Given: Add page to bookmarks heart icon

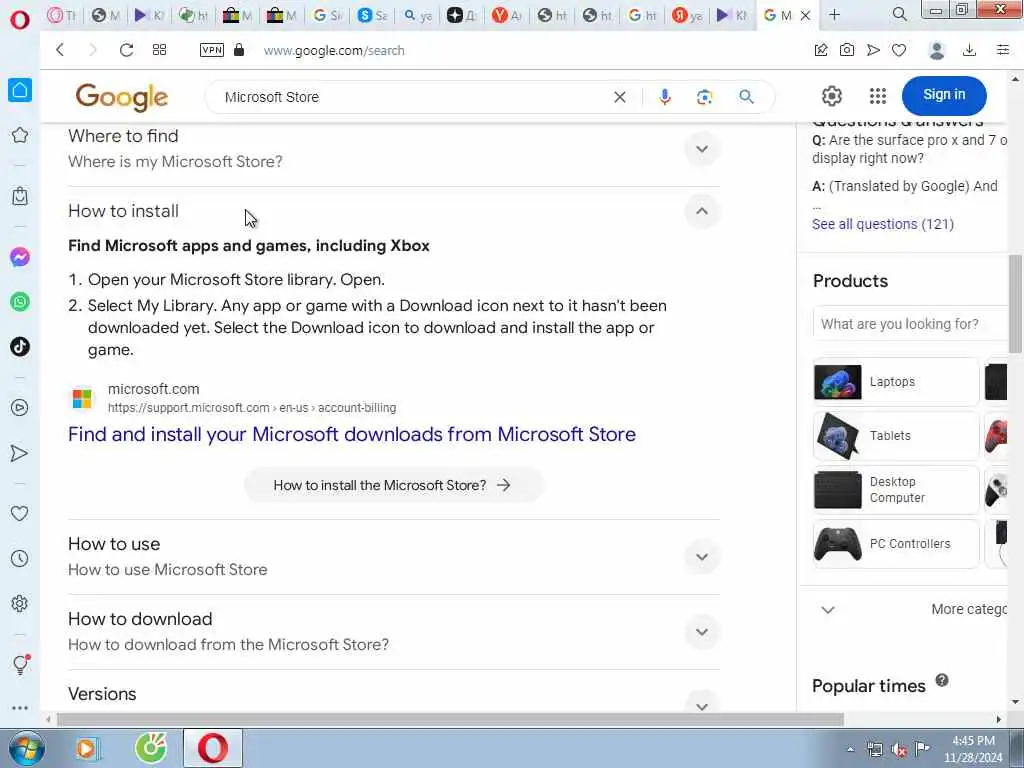Looking at the screenshot, I should [899, 50].
